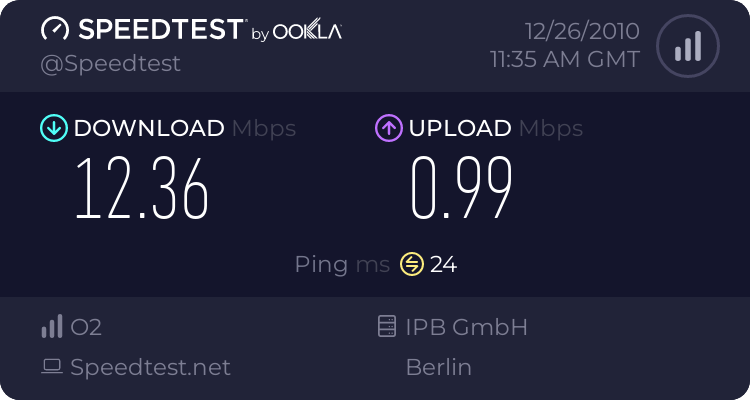
Task: Click the ping value 24
Action: click(443, 264)
